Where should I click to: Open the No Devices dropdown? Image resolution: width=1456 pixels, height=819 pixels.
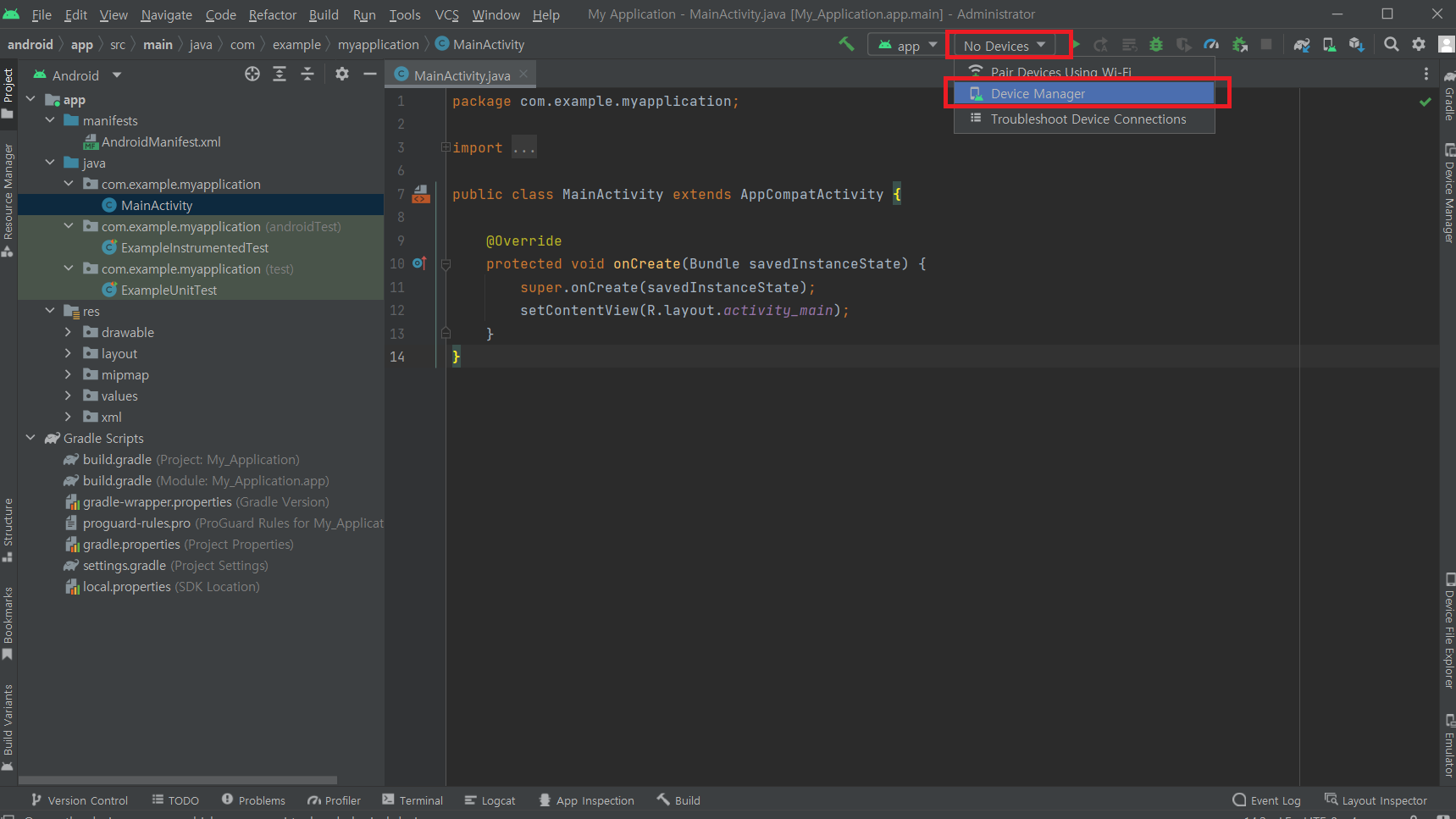[x=1005, y=45]
